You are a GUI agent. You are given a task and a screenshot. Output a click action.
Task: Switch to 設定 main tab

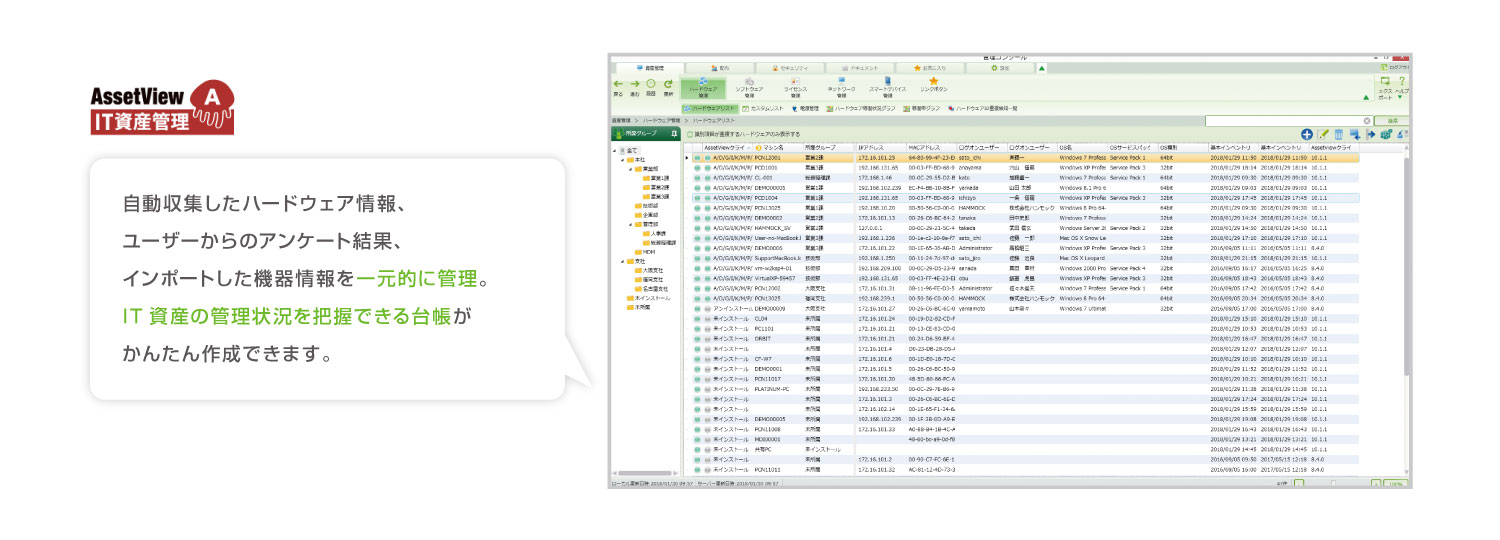1000,67
